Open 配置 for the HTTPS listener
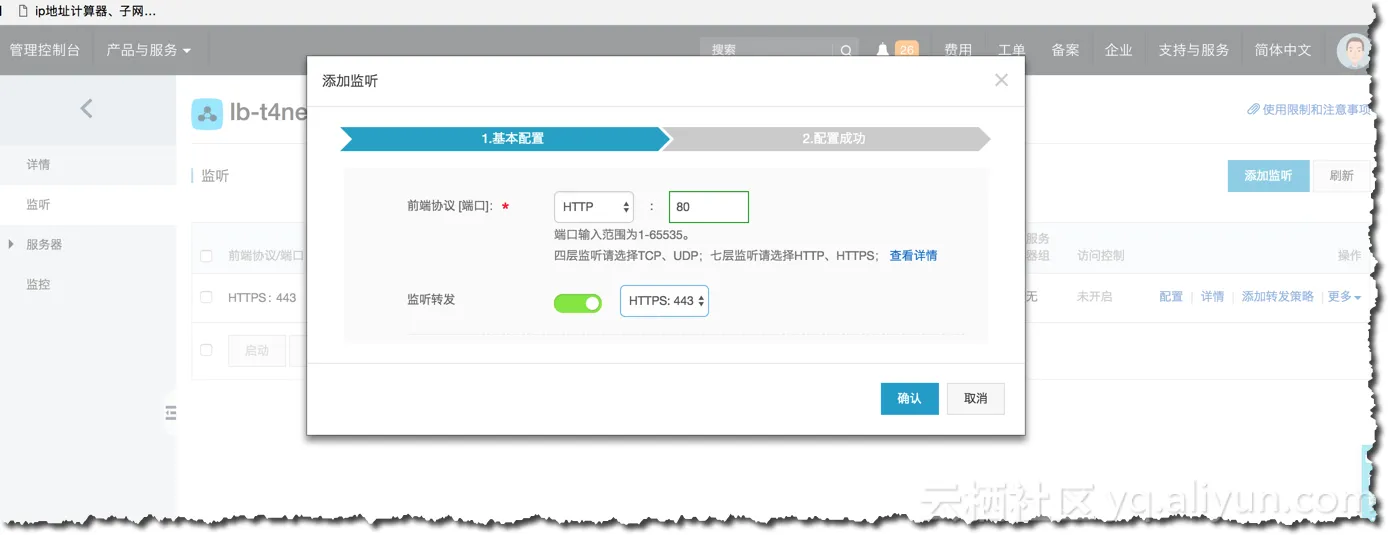 1171,297
